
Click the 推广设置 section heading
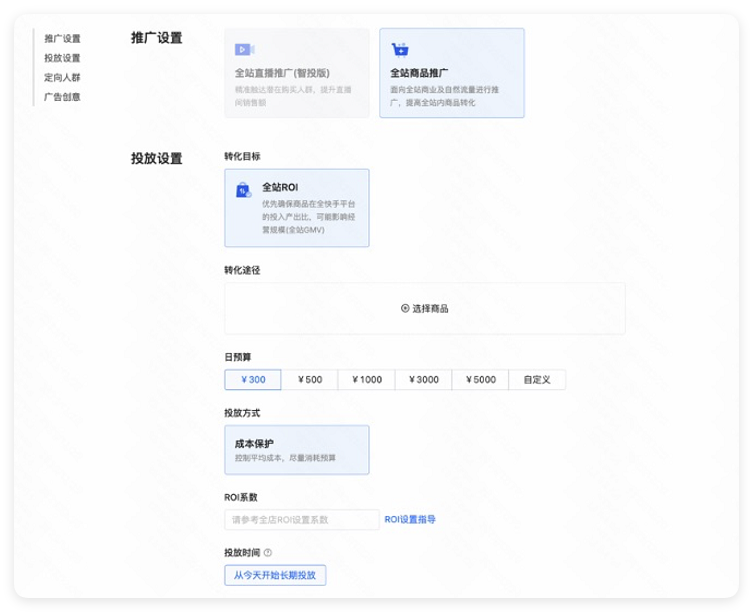point(157,38)
